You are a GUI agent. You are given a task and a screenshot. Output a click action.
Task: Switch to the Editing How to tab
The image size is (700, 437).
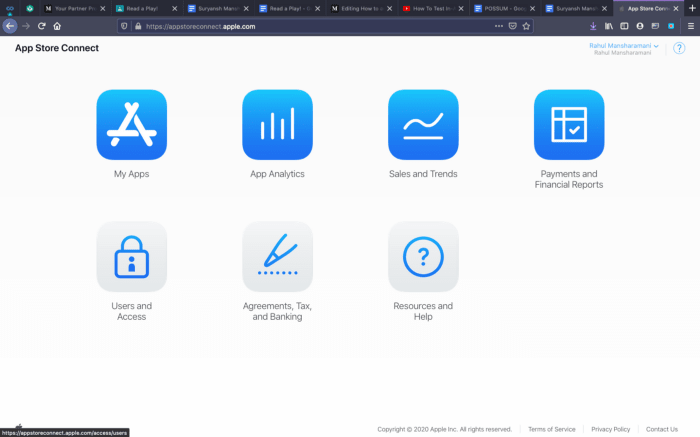(x=361, y=8)
